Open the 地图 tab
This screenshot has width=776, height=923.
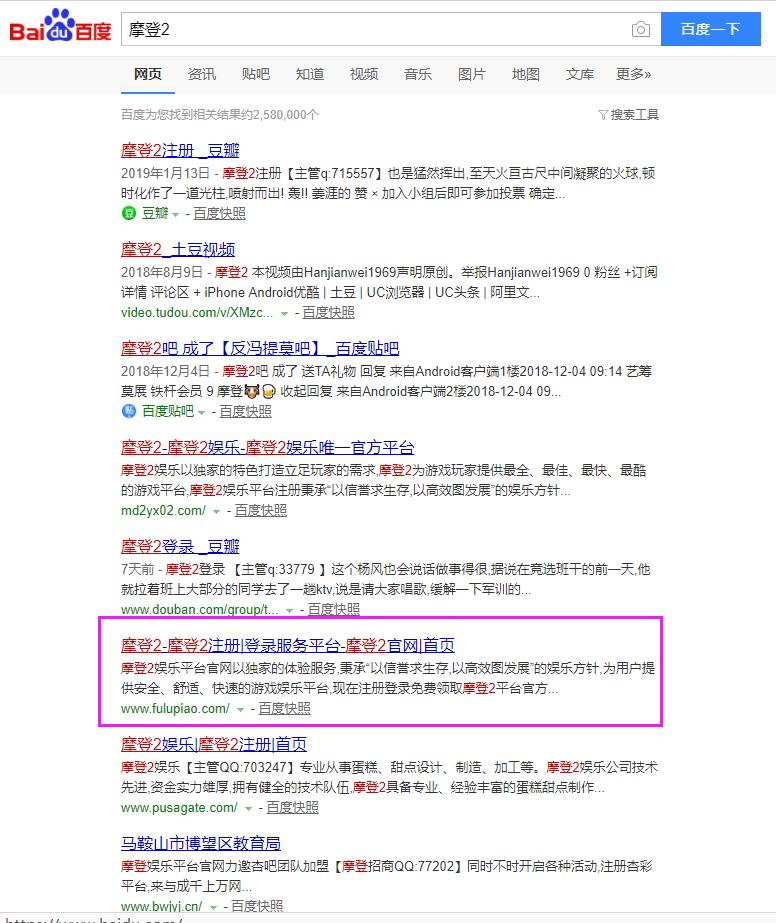point(526,74)
